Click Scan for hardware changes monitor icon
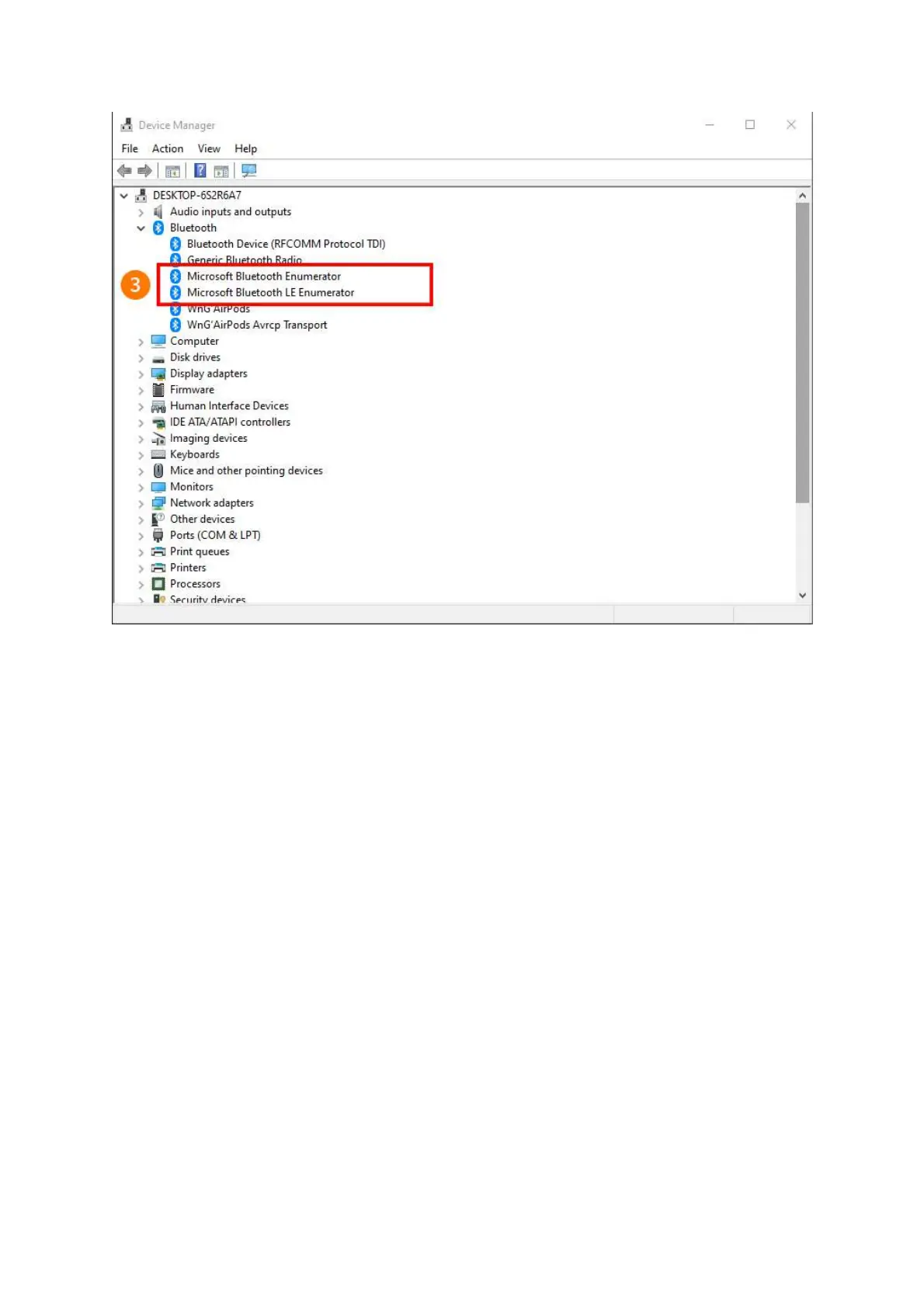The image size is (924, 1307). pos(249,171)
